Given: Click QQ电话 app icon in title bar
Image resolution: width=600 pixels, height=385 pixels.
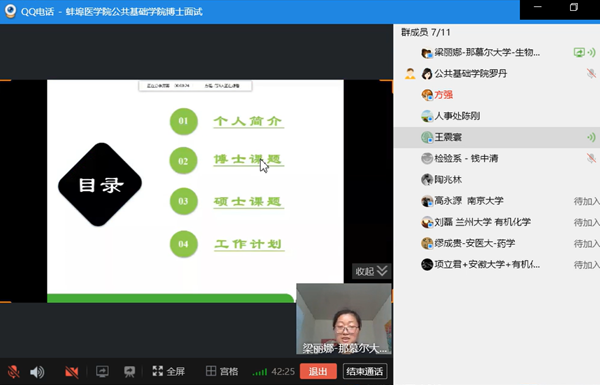Looking at the screenshot, I should 10,11.
